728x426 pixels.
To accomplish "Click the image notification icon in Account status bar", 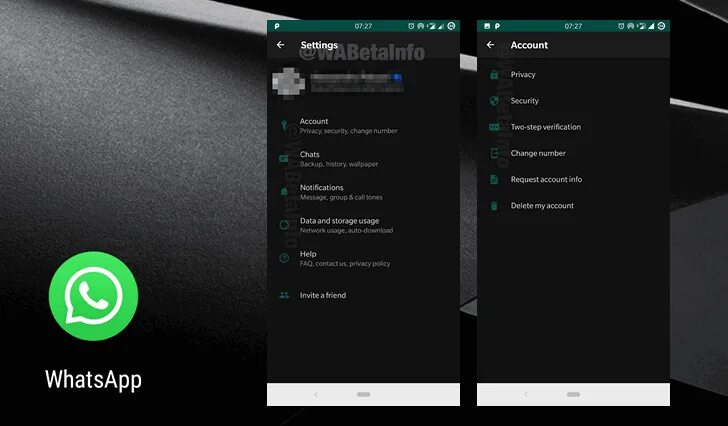I will coord(487,26).
